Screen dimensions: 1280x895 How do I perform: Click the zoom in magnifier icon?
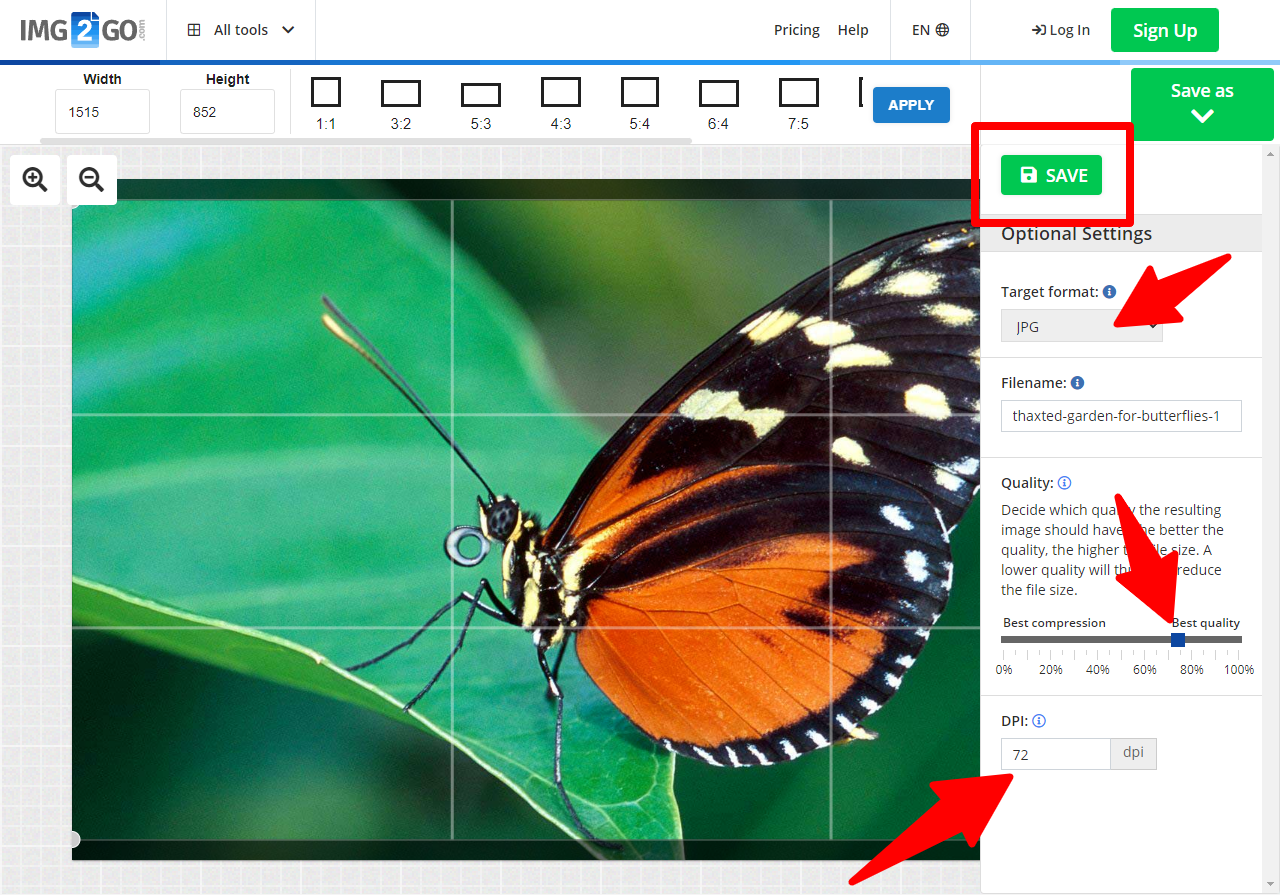35,180
